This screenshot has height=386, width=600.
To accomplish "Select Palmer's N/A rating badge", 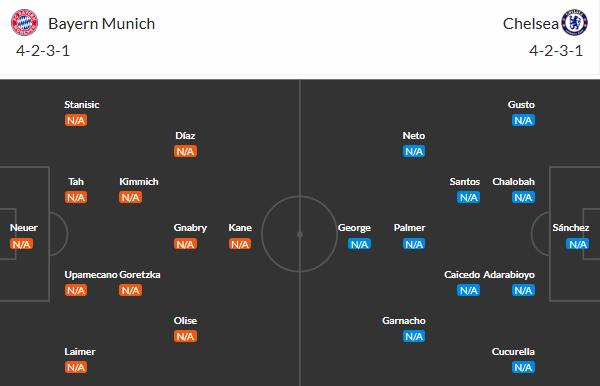I will point(414,244).
